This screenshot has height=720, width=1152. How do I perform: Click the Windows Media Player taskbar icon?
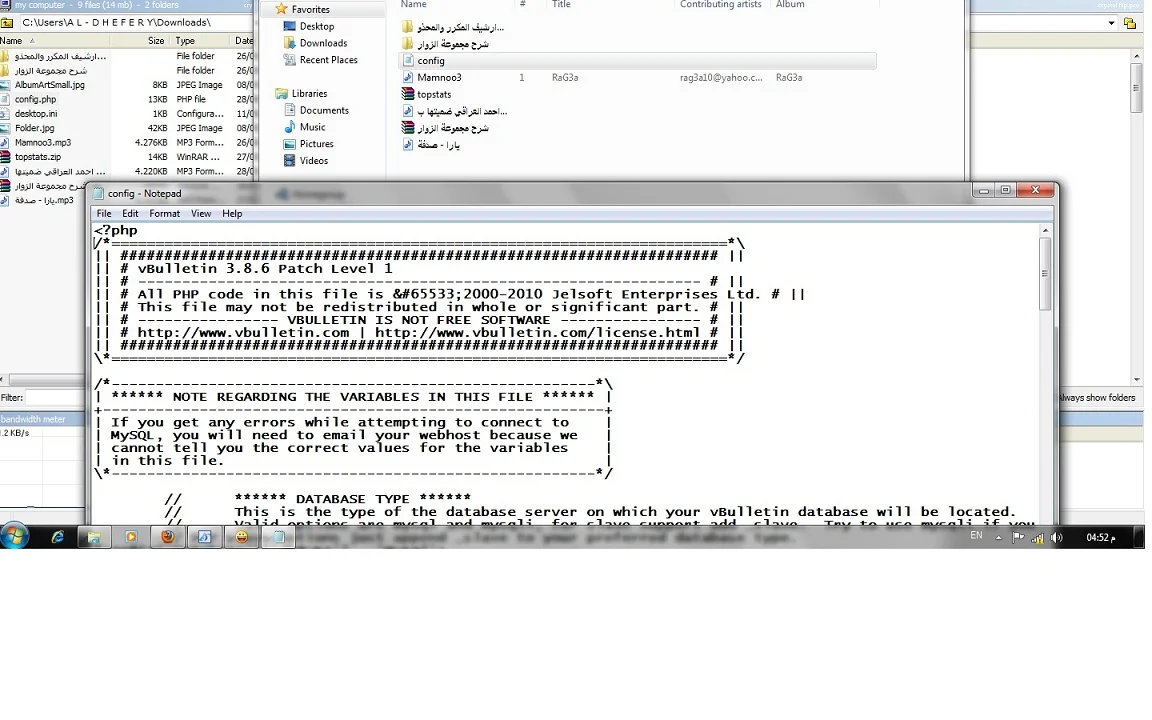point(131,537)
